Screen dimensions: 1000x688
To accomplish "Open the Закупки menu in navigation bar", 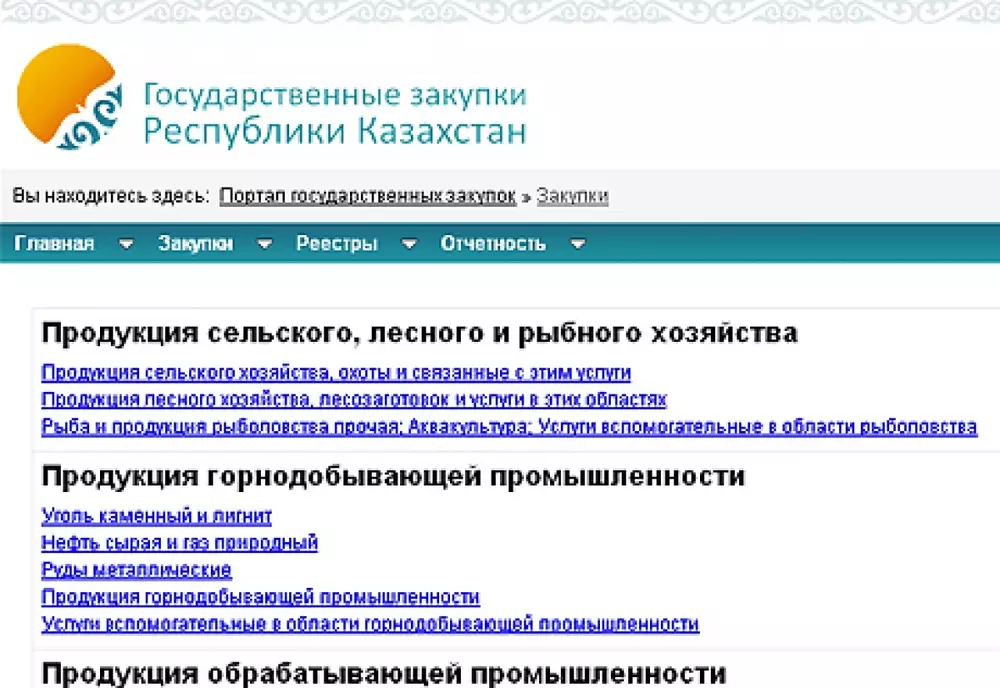I will 195,244.
